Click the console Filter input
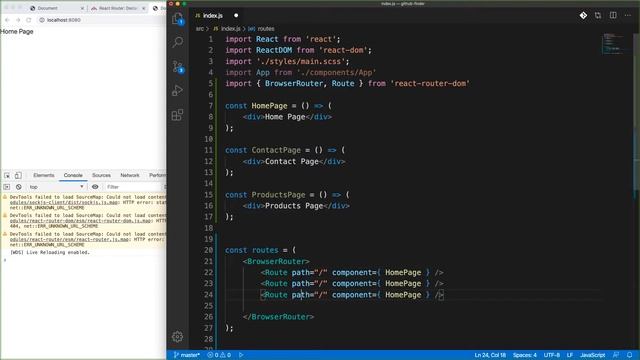 coord(134,187)
